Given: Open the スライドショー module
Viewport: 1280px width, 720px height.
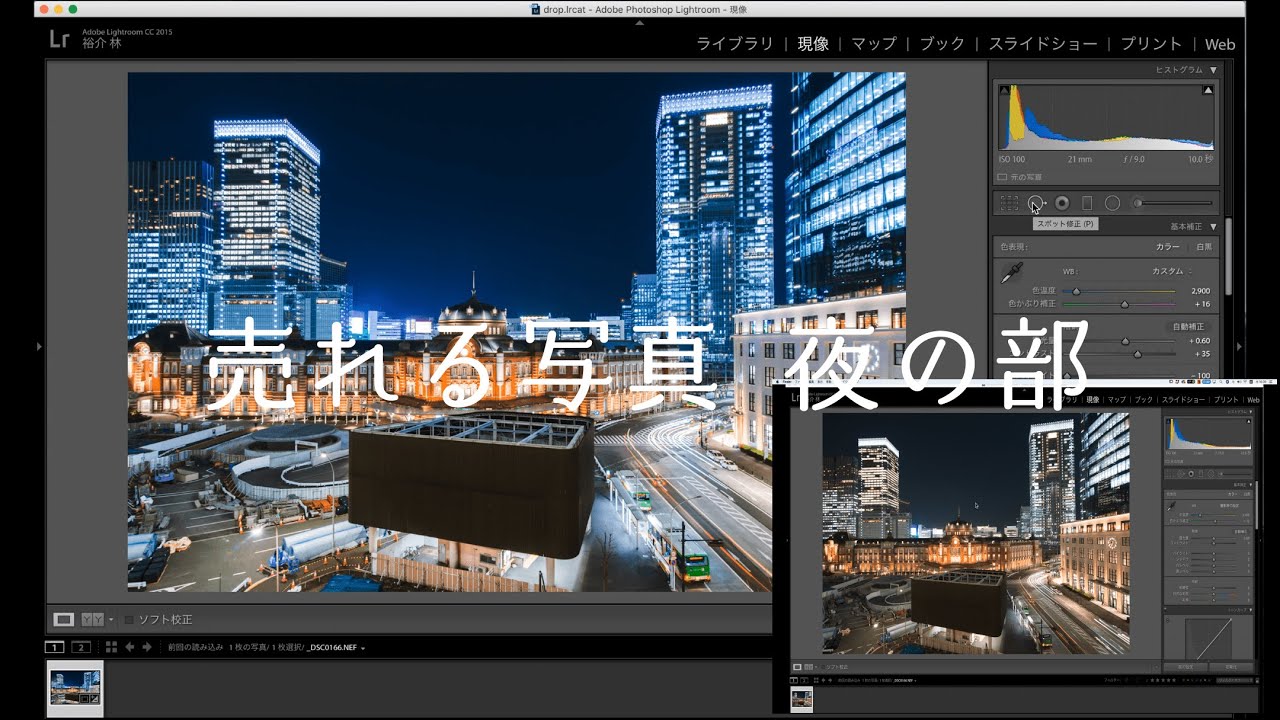Looking at the screenshot, I should coord(1043,44).
